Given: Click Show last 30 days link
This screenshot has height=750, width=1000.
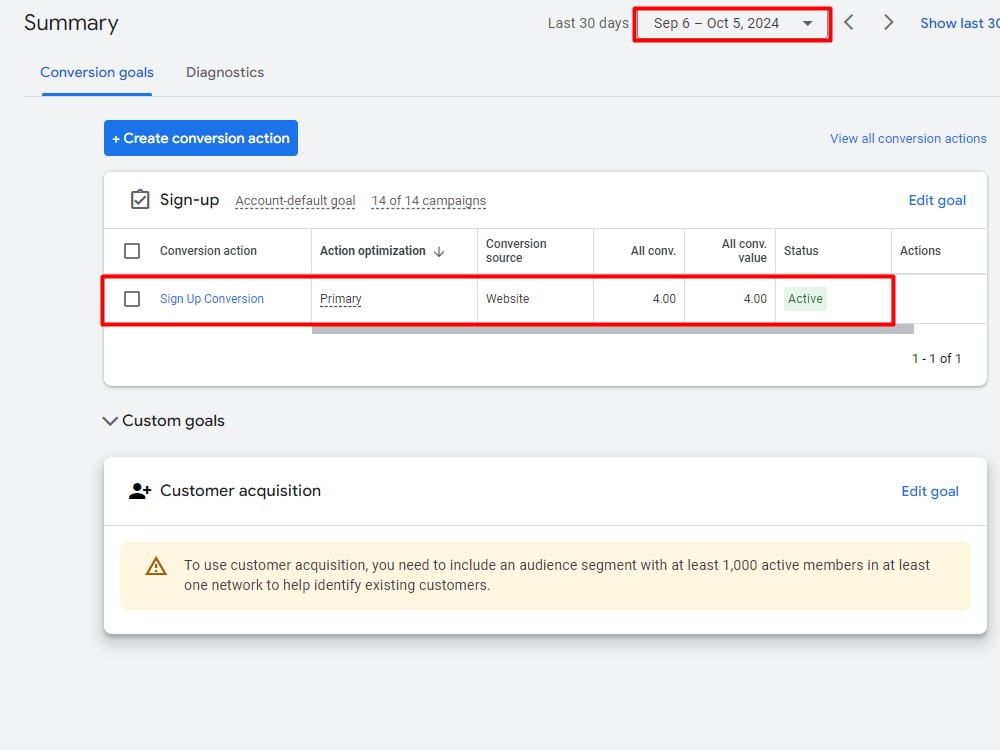Looking at the screenshot, I should tap(960, 24).
